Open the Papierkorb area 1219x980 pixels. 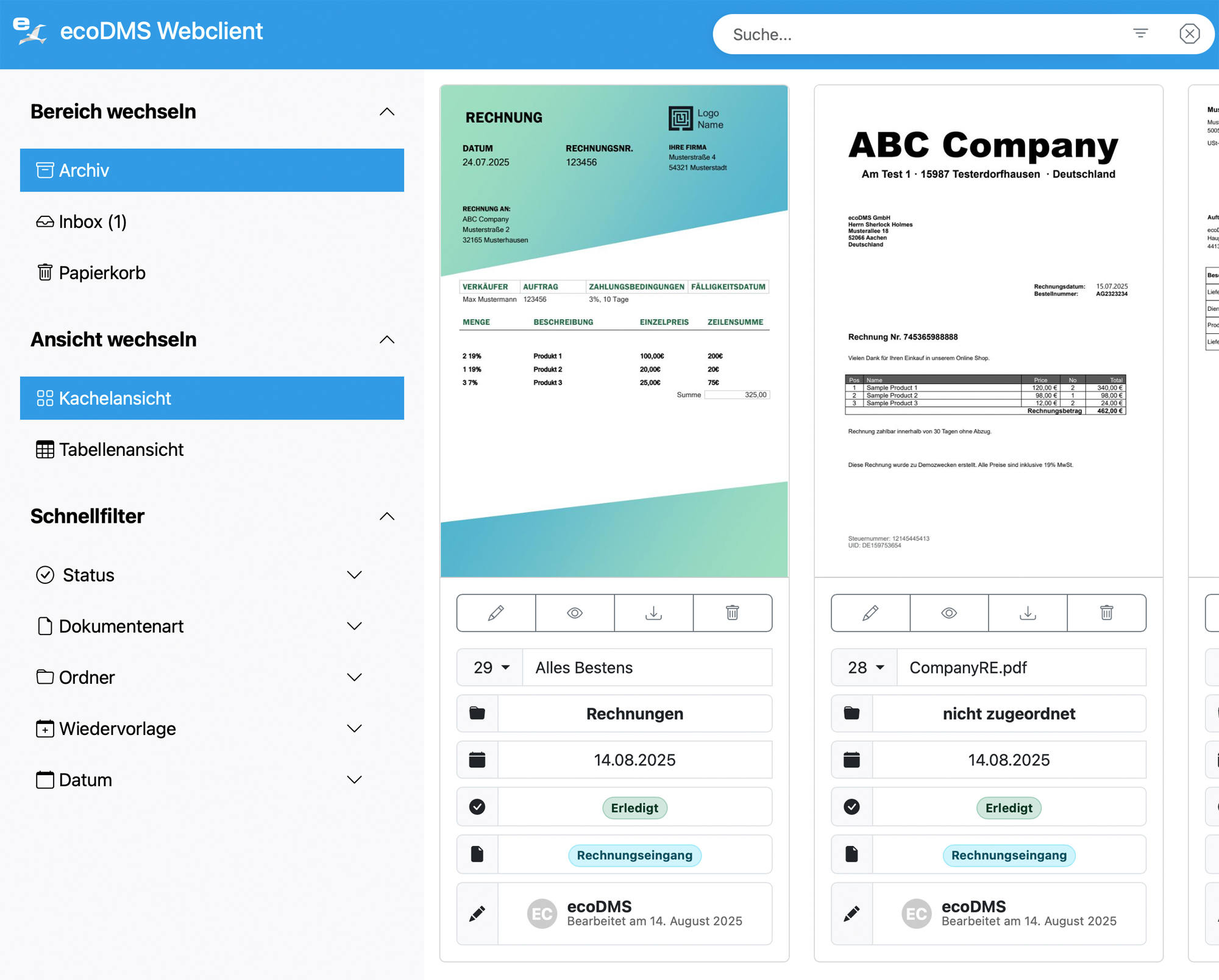coord(102,272)
